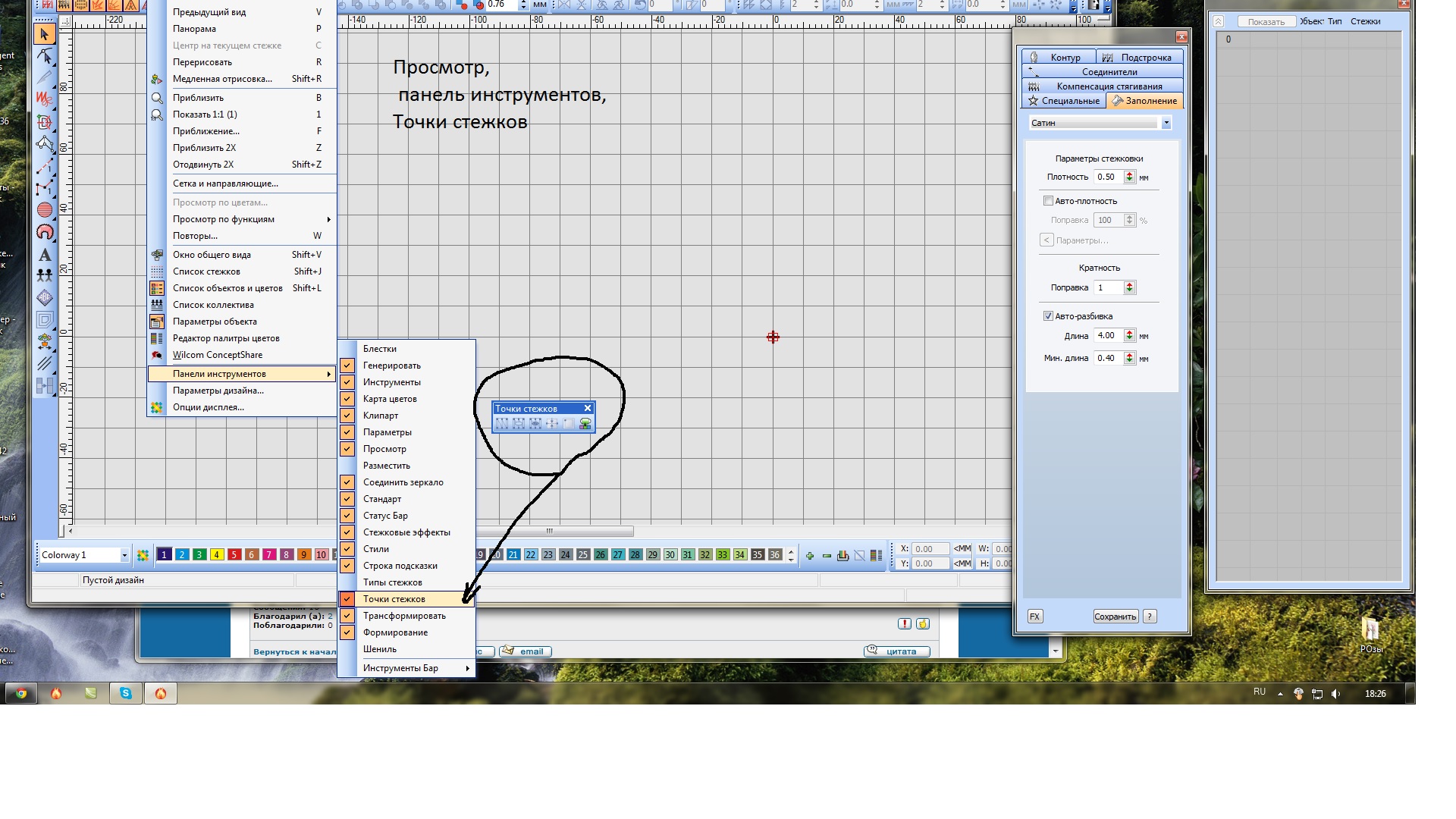Open the Сатин stitch type dropdown
The width and height of the screenshot is (1456, 819).
[1166, 123]
